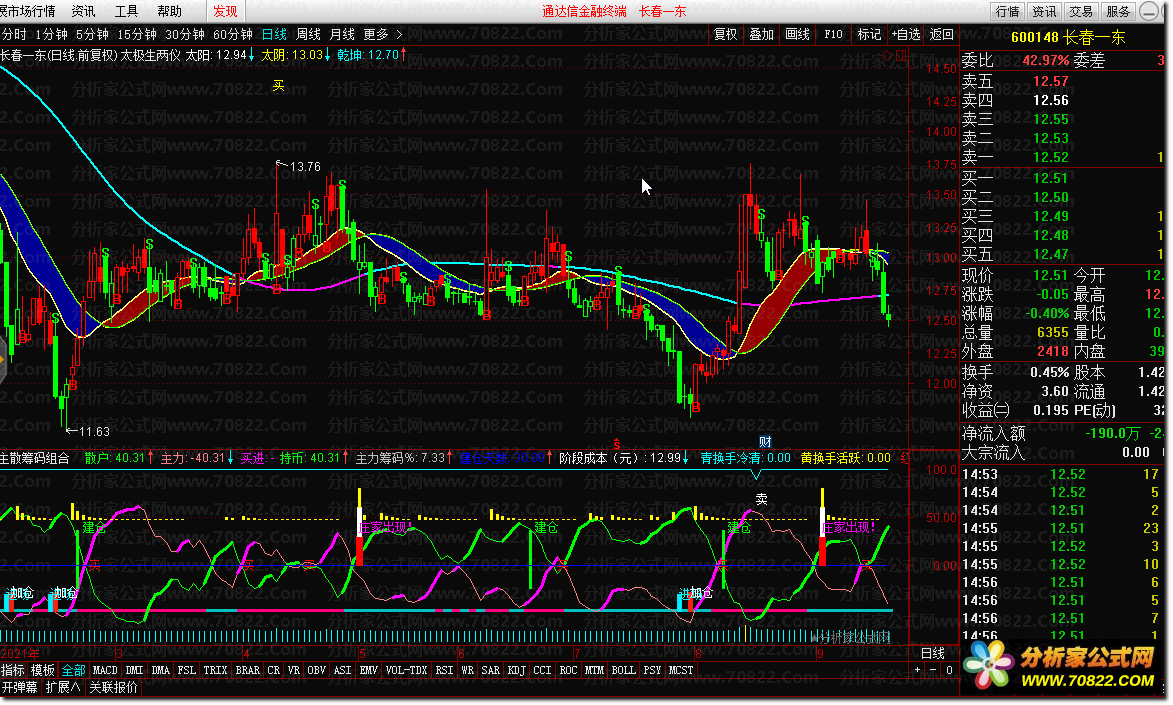The height and width of the screenshot is (705, 1173).
Task: Click the 关联报价 button
Action: tap(114, 687)
